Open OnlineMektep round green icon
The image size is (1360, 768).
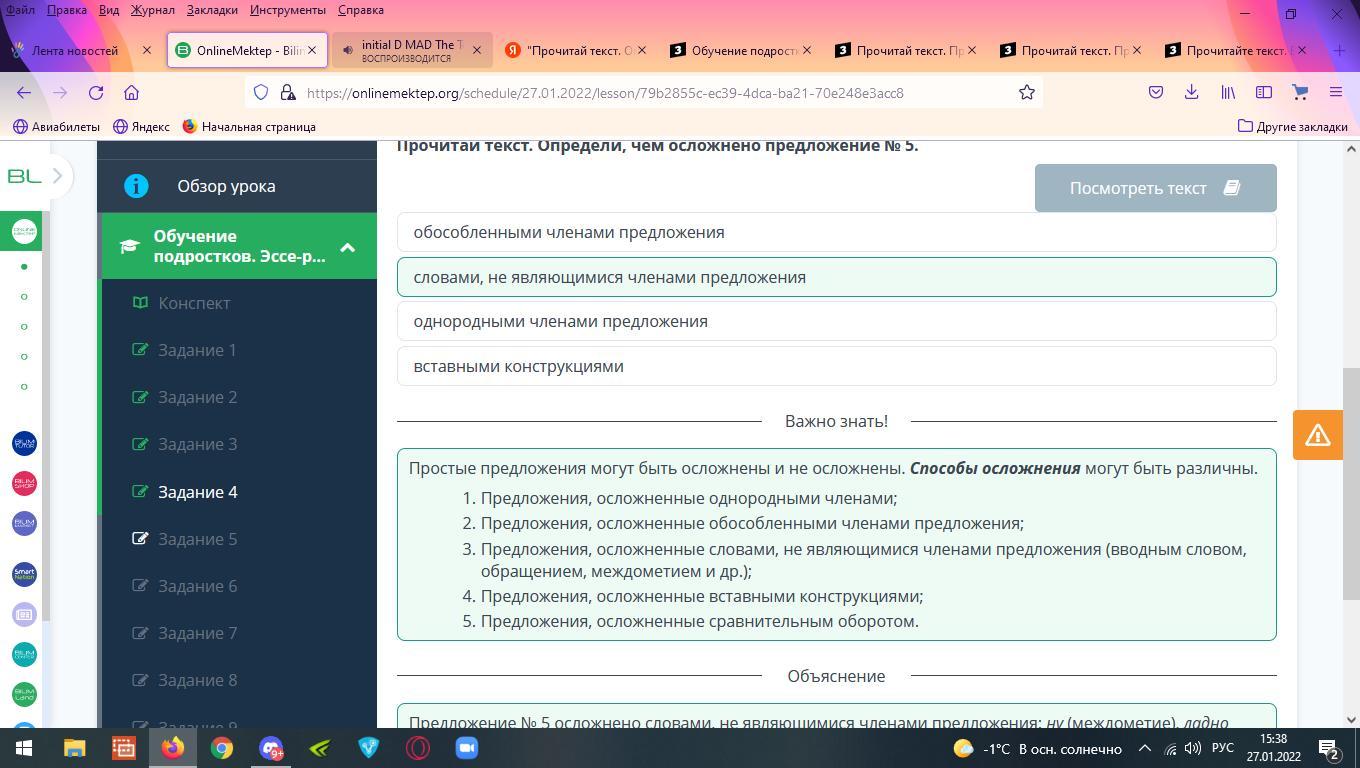click(24, 231)
